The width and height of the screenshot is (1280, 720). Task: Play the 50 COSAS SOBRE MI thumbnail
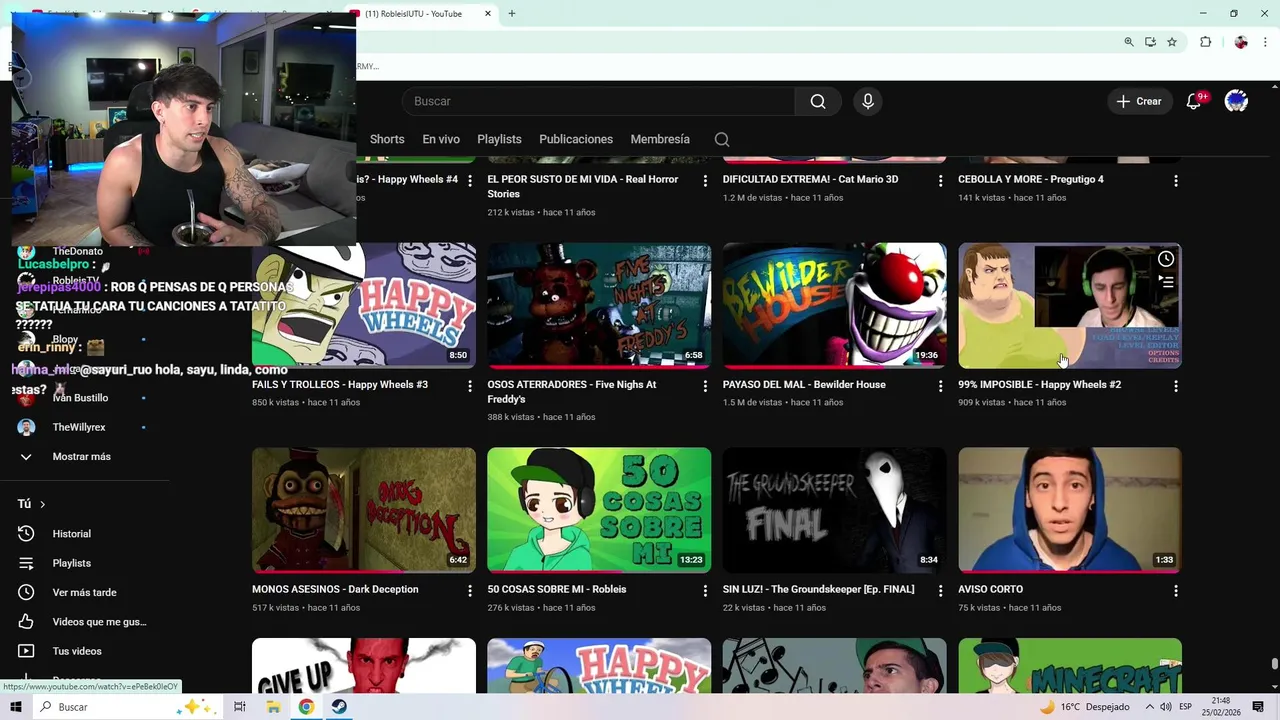pos(599,510)
